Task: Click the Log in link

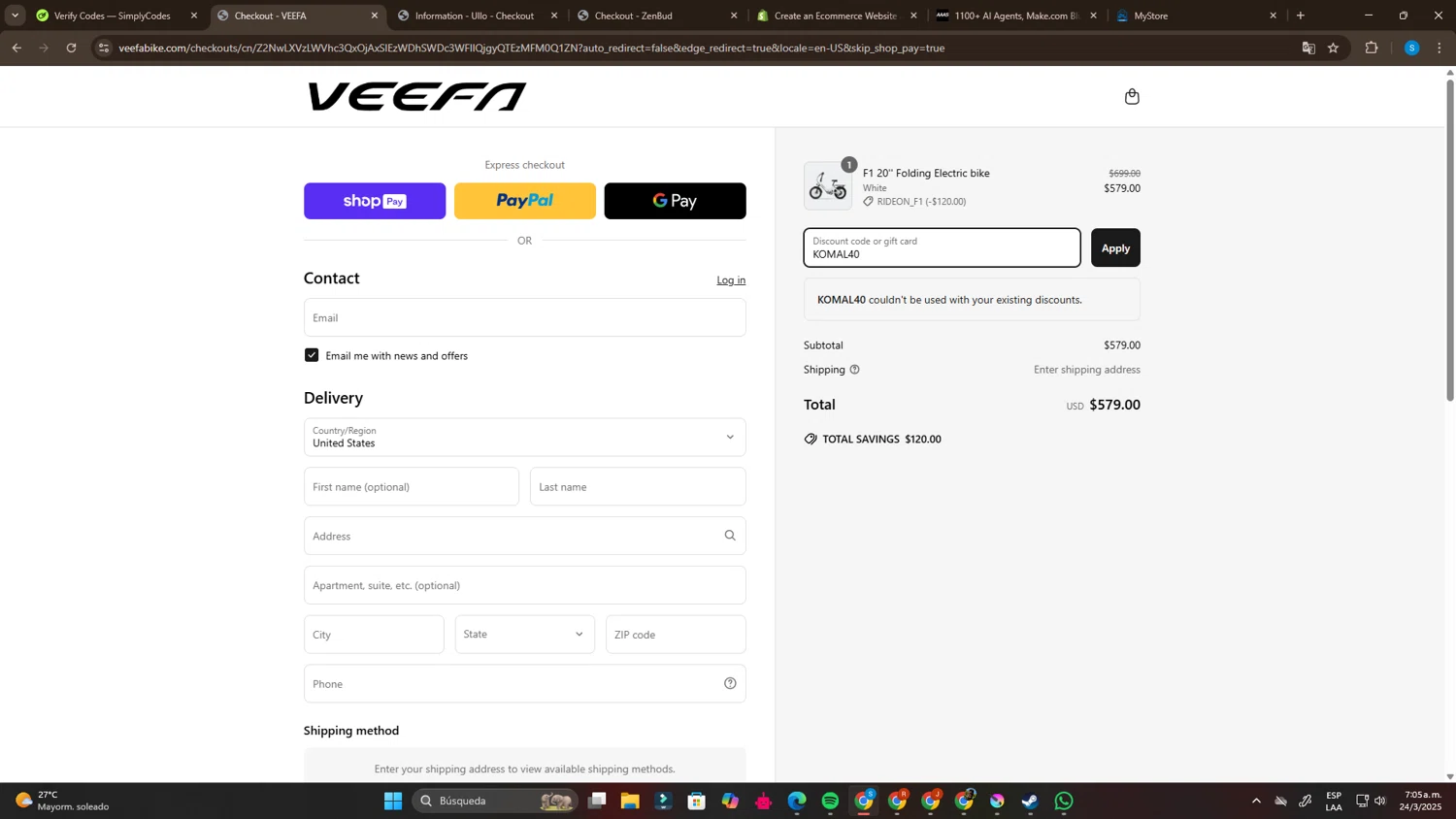Action: click(x=731, y=279)
